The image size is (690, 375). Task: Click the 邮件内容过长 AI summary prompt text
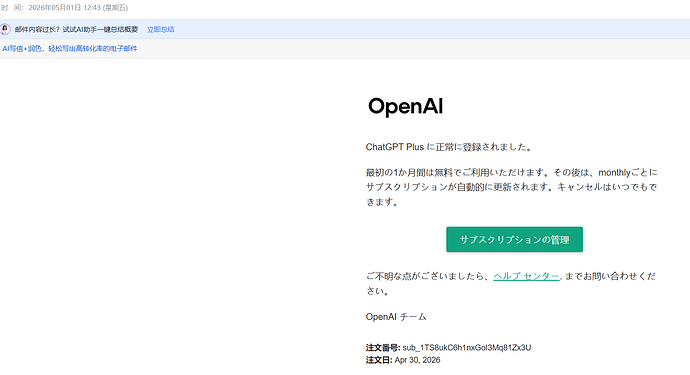pyautogui.click(x=76, y=29)
